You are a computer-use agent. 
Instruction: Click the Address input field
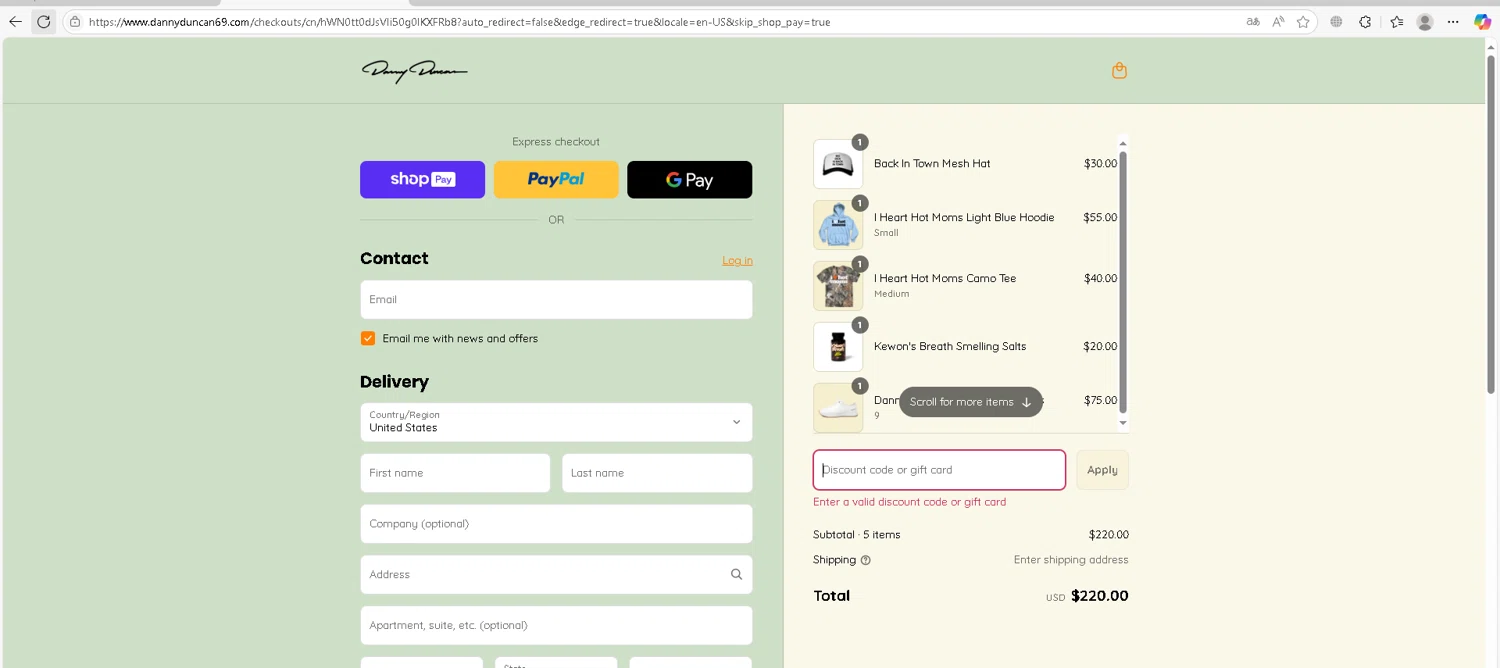[x=556, y=574]
